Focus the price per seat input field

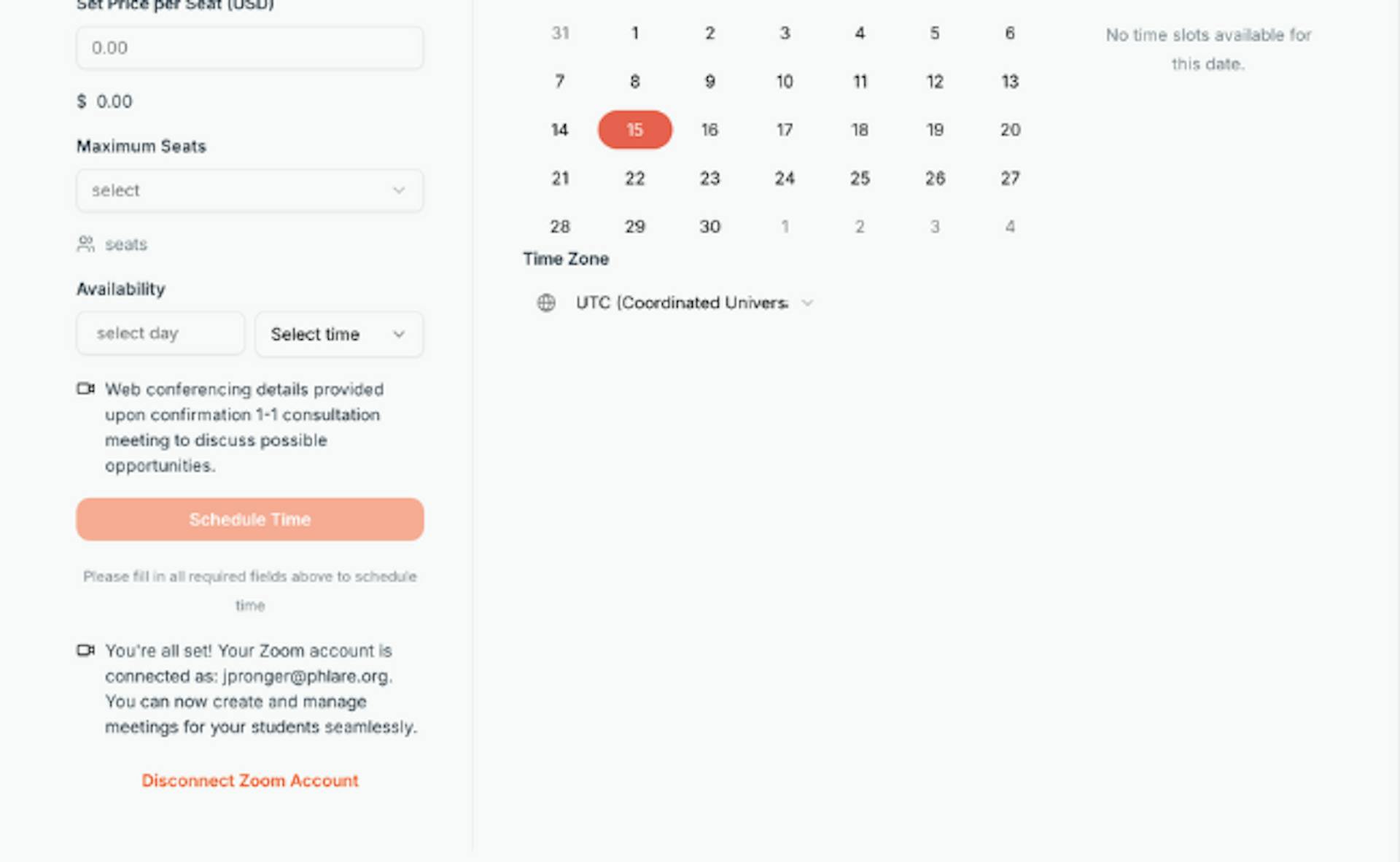point(249,48)
